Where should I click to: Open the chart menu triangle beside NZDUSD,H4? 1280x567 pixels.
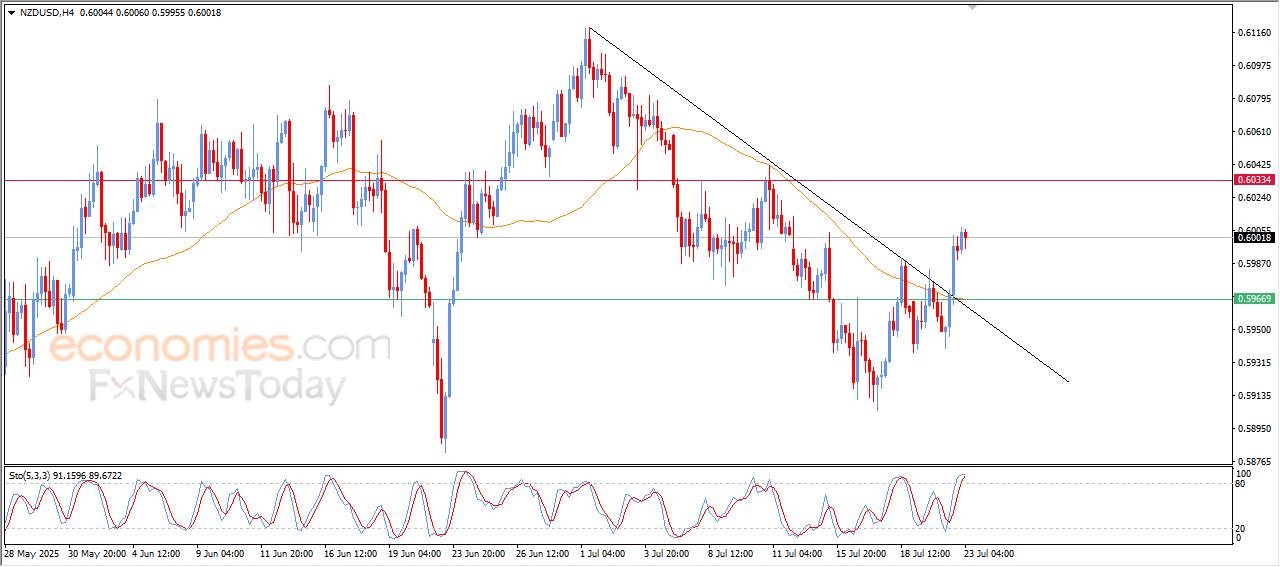tap(11, 12)
